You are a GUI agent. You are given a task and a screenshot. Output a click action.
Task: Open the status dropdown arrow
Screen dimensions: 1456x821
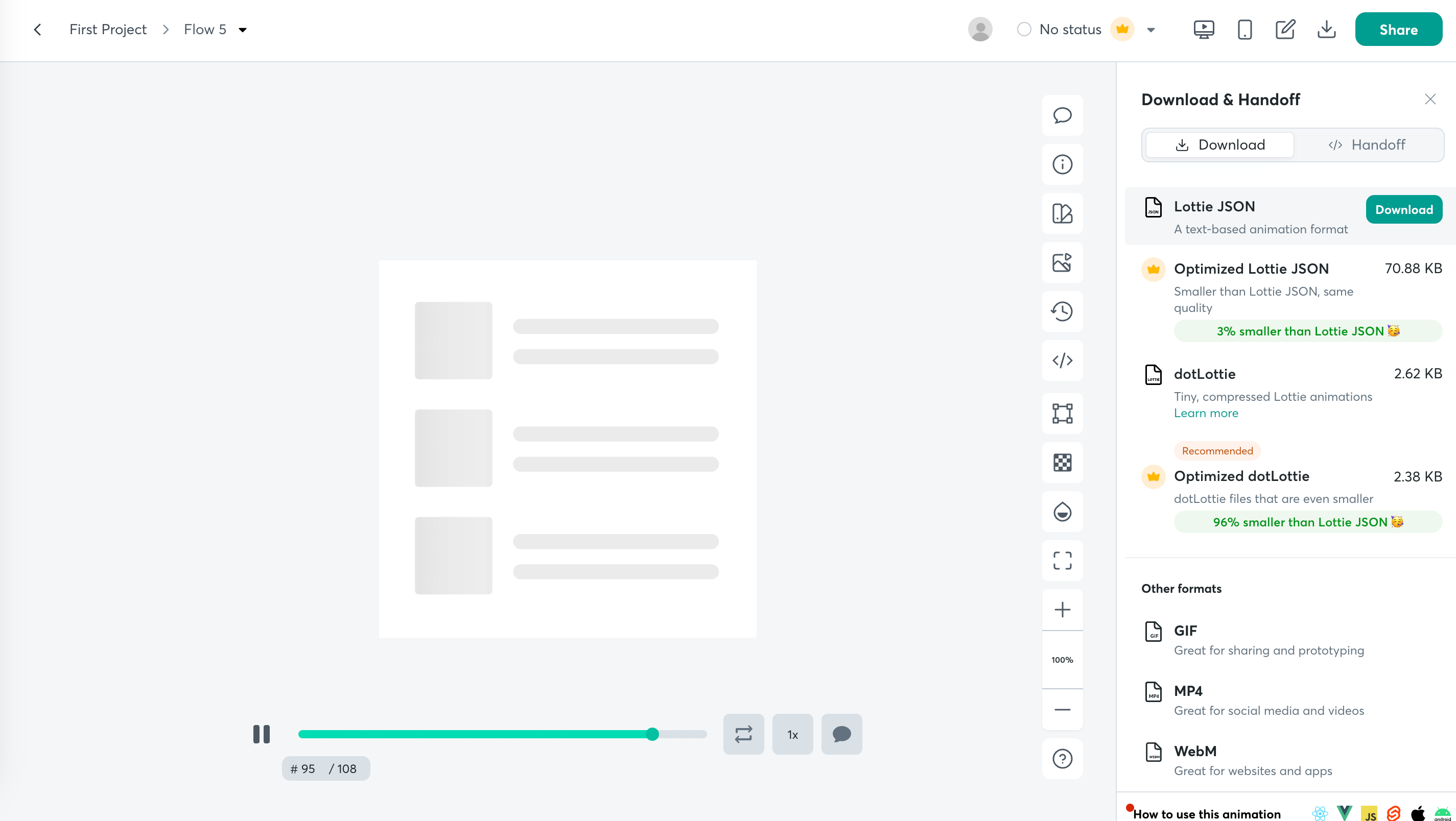click(1151, 30)
